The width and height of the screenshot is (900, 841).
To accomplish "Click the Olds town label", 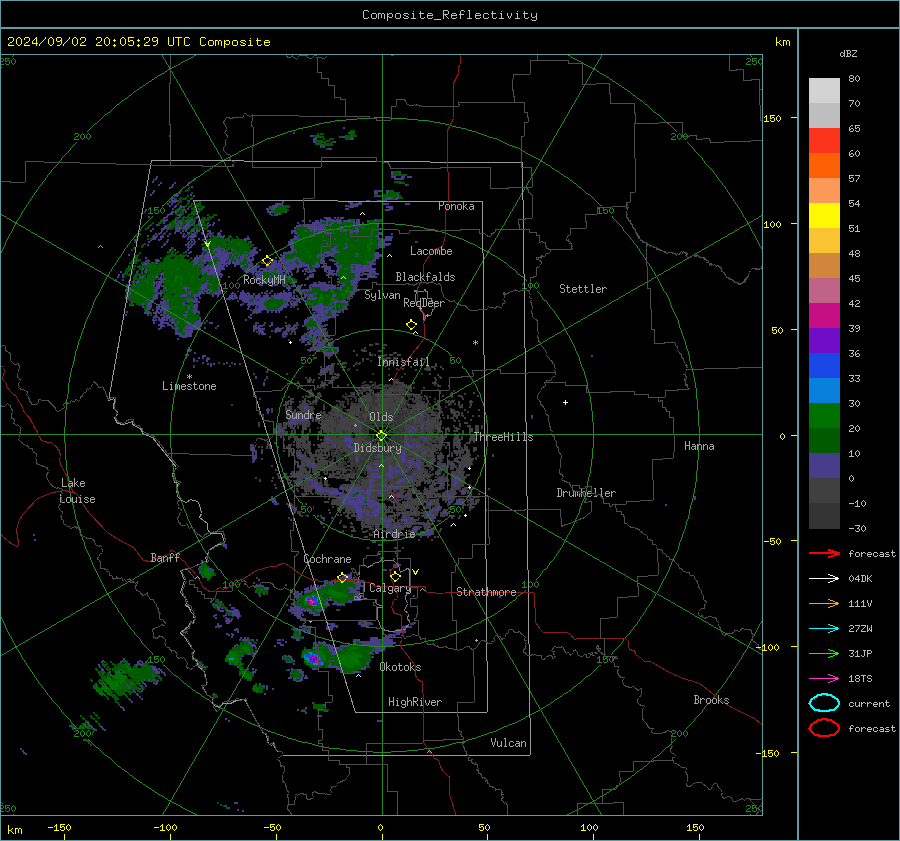I will point(381,417).
